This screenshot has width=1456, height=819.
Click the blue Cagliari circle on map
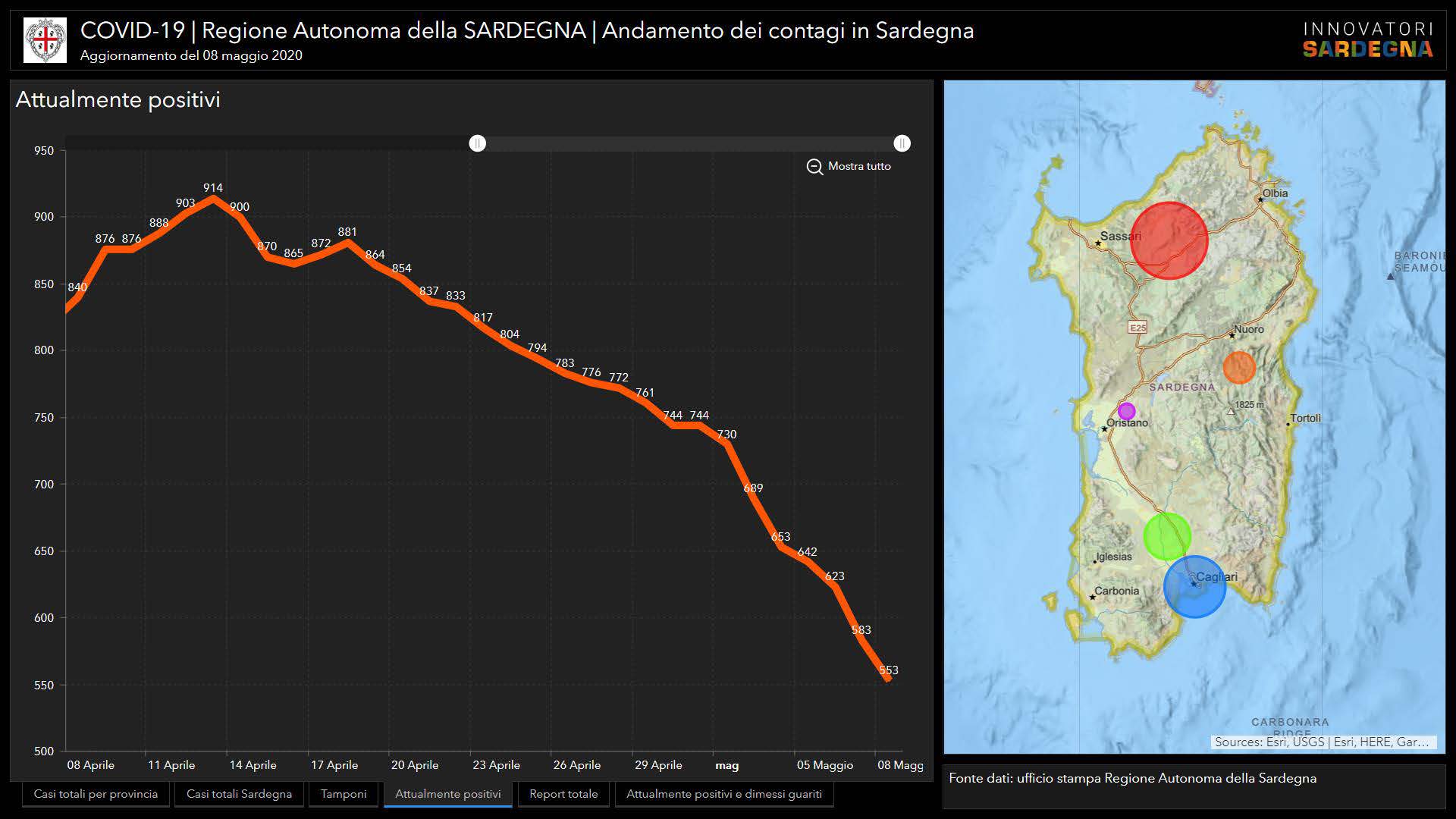(1194, 587)
